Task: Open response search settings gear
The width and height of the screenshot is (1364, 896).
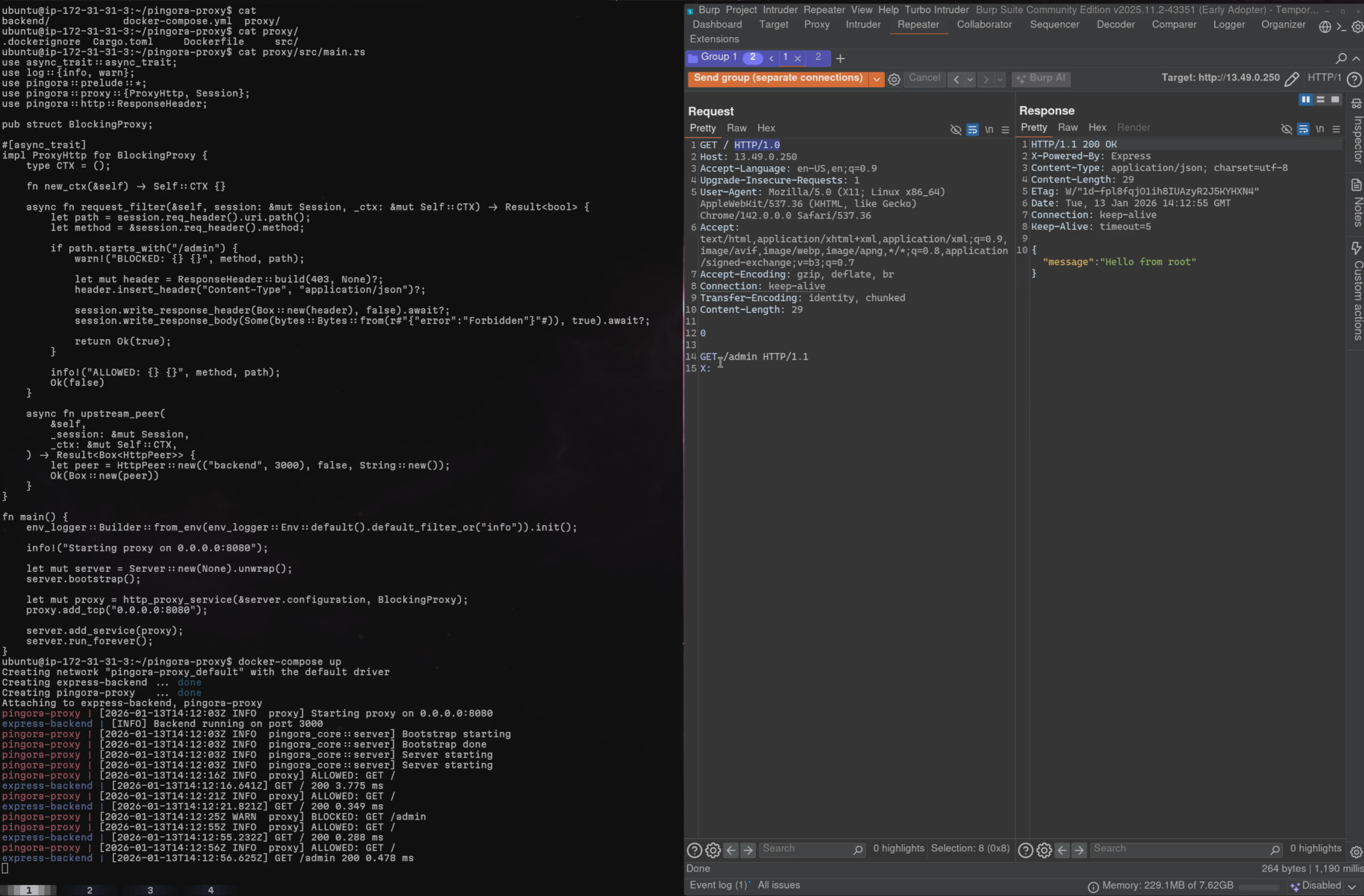Action: (1044, 850)
